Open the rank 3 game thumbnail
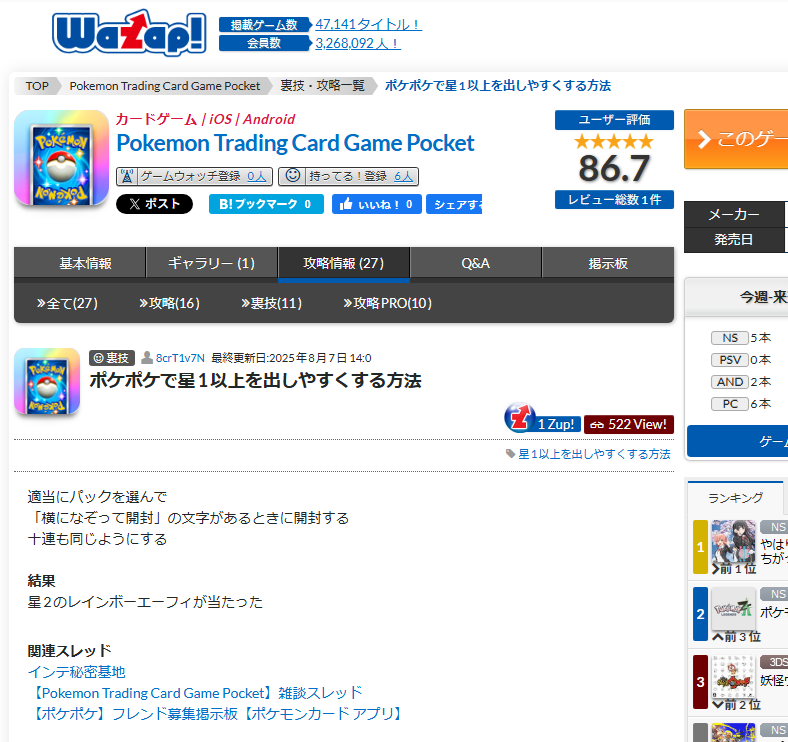The image size is (788, 742). pyautogui.click(x=734, y=677)
